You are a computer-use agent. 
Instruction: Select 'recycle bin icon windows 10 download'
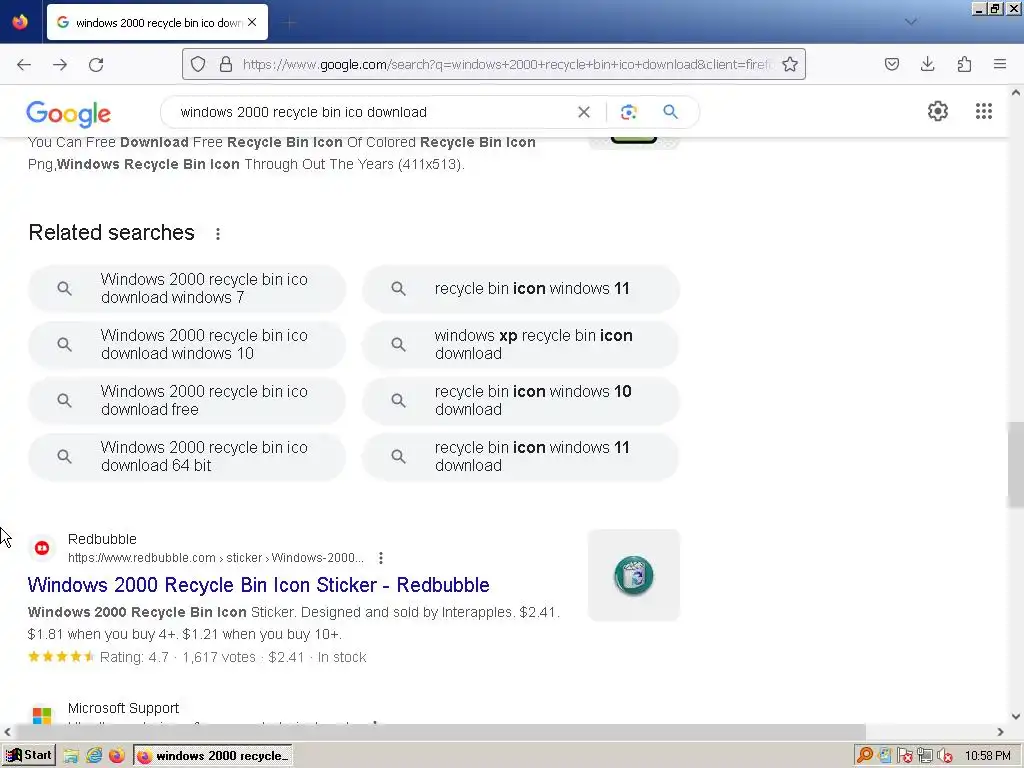(x=521, y=400)
